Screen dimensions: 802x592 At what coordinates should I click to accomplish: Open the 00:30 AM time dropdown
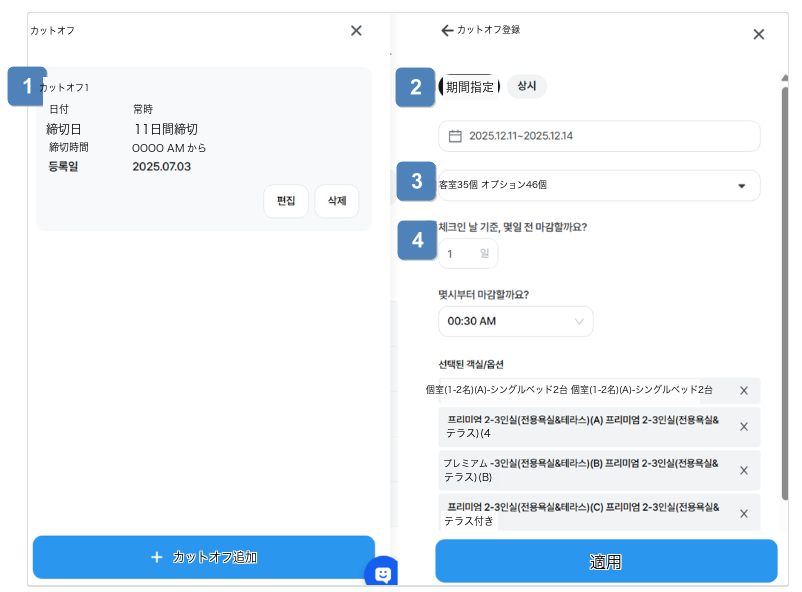point(516,321)
